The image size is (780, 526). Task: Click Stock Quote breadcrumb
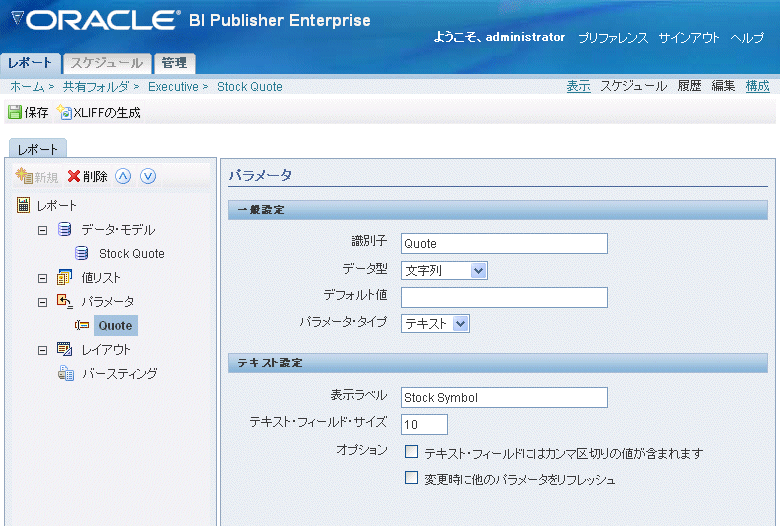pyautogui.click(x=250, y=87)
